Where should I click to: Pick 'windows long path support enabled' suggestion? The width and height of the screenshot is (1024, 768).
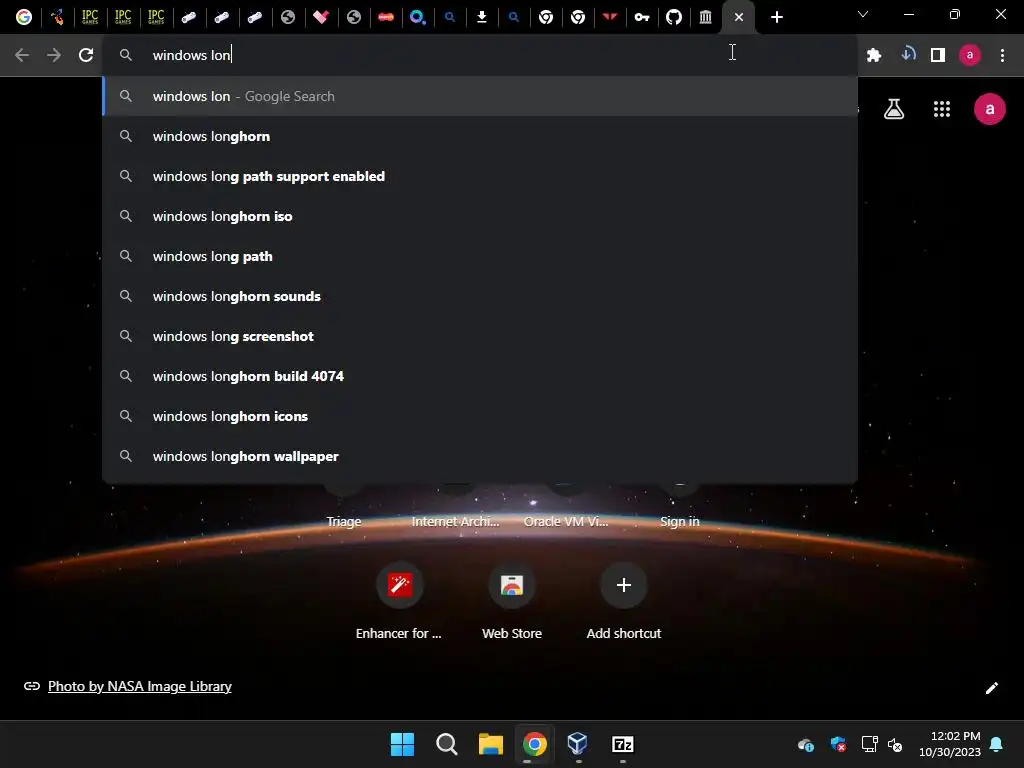(480, 176)
